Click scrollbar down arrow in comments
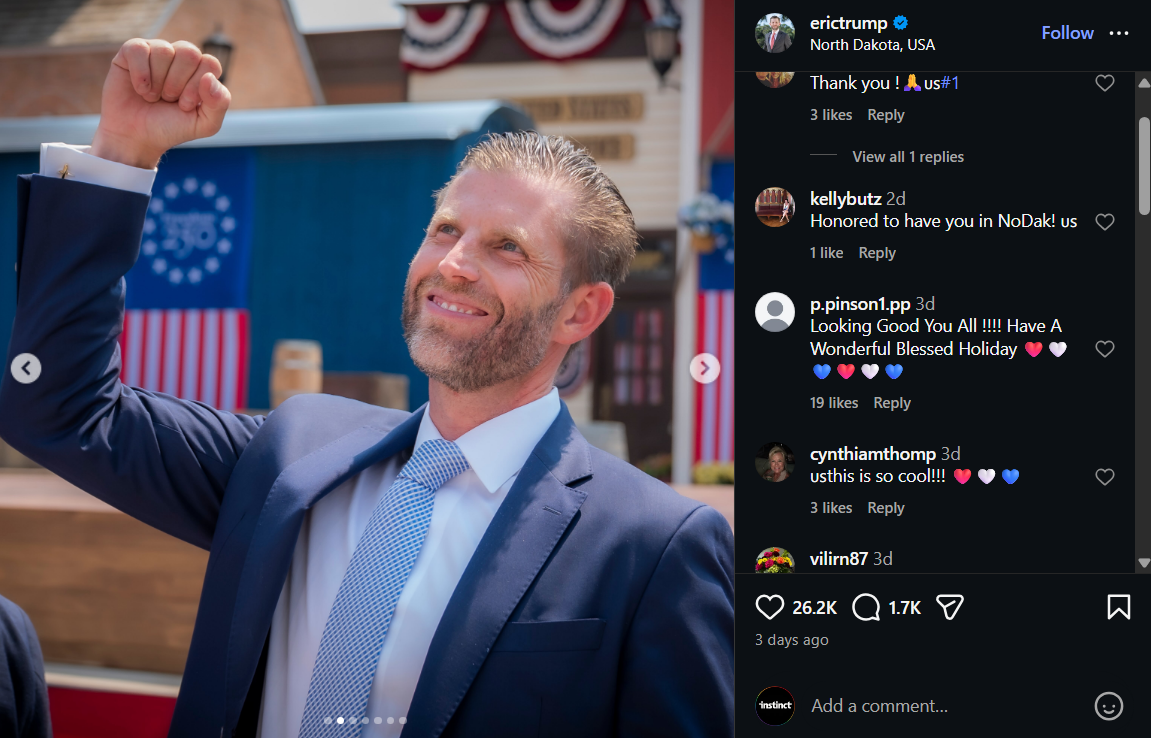 tap(1144, 563)
